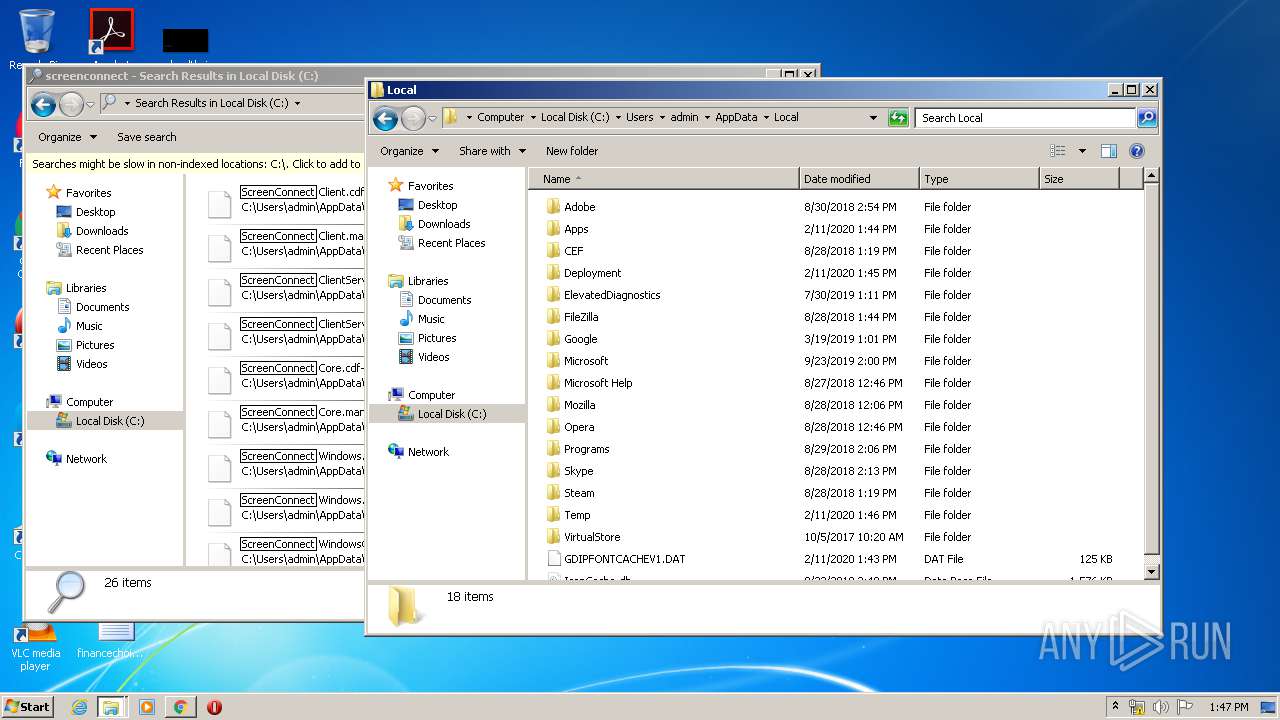Click the admin breadcrumb in the address bar
The image size is (1280, 720).
[x=684, y=117]
